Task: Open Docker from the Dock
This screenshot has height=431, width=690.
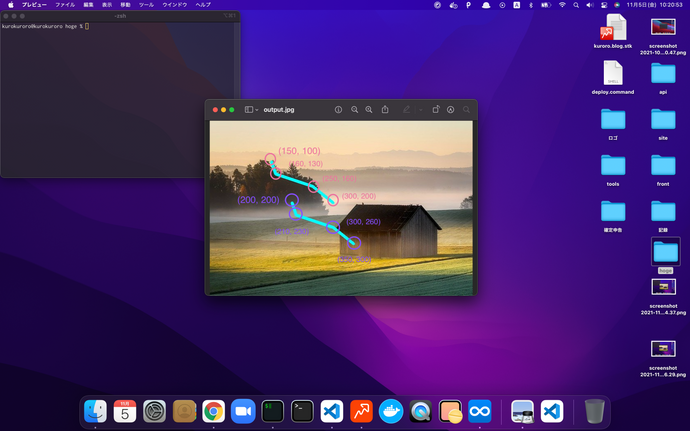Action: (391, 411)
